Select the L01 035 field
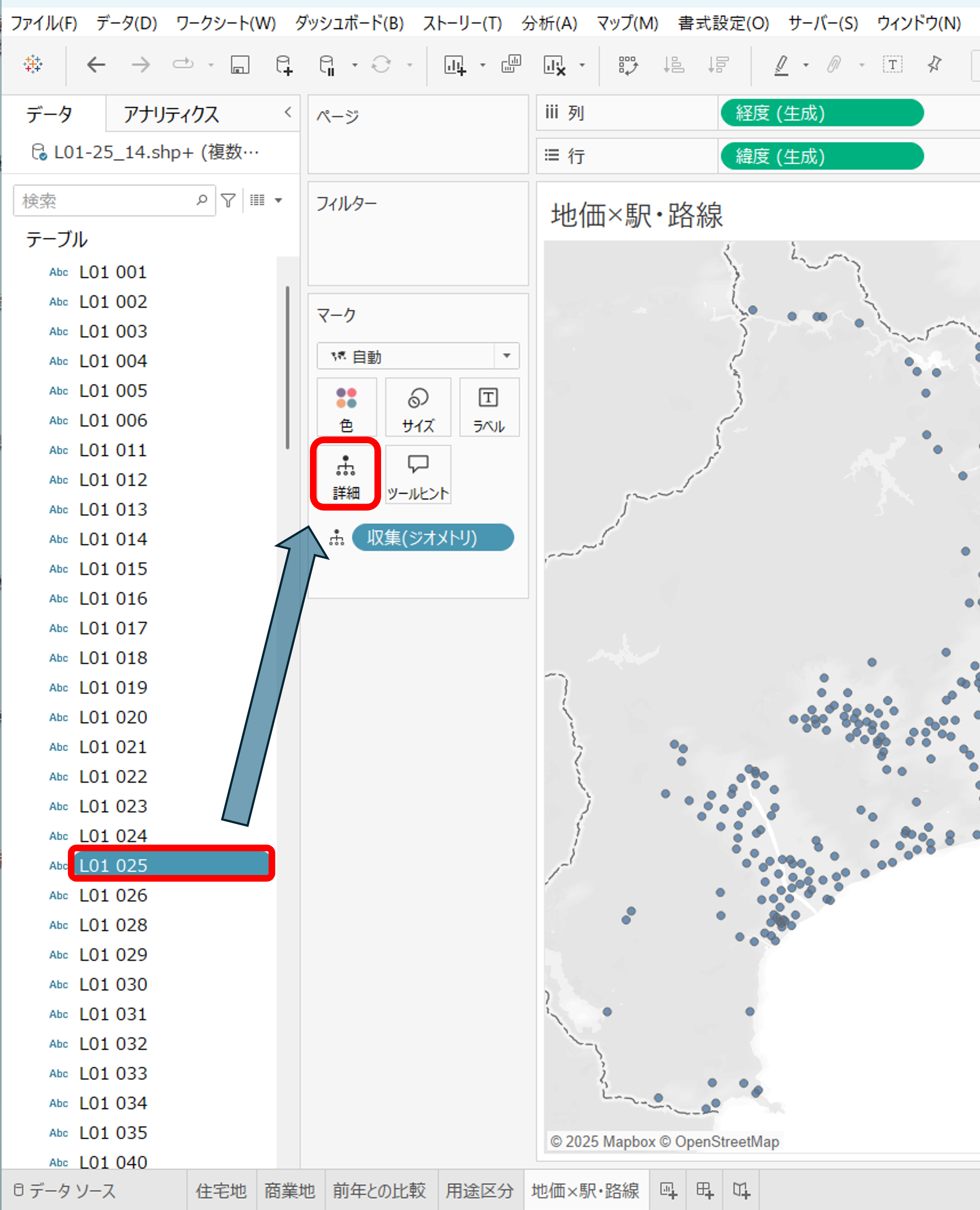The height and width of the screenshot is (1210, 980). point(113,1133)
